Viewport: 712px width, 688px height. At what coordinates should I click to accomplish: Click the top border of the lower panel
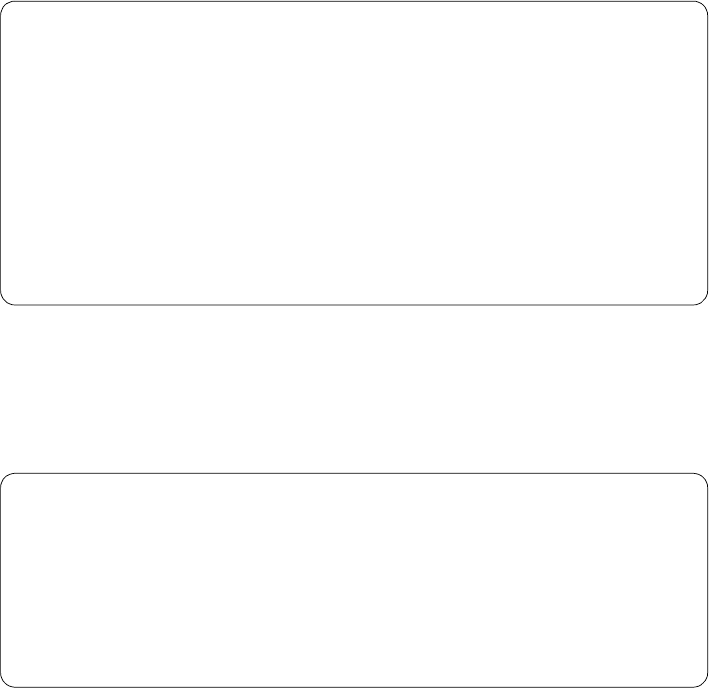tap(354, 474)
